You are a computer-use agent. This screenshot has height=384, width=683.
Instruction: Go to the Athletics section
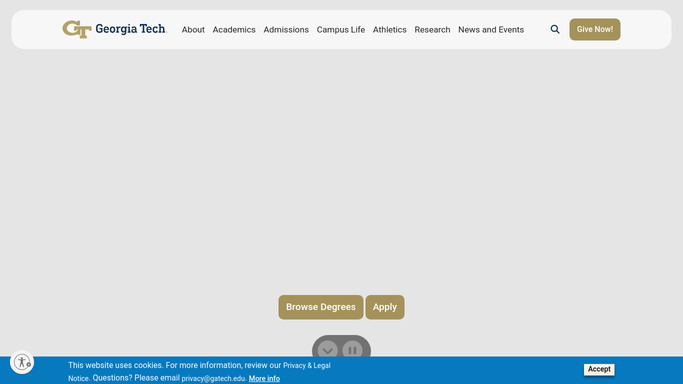(x=389, y=30)
